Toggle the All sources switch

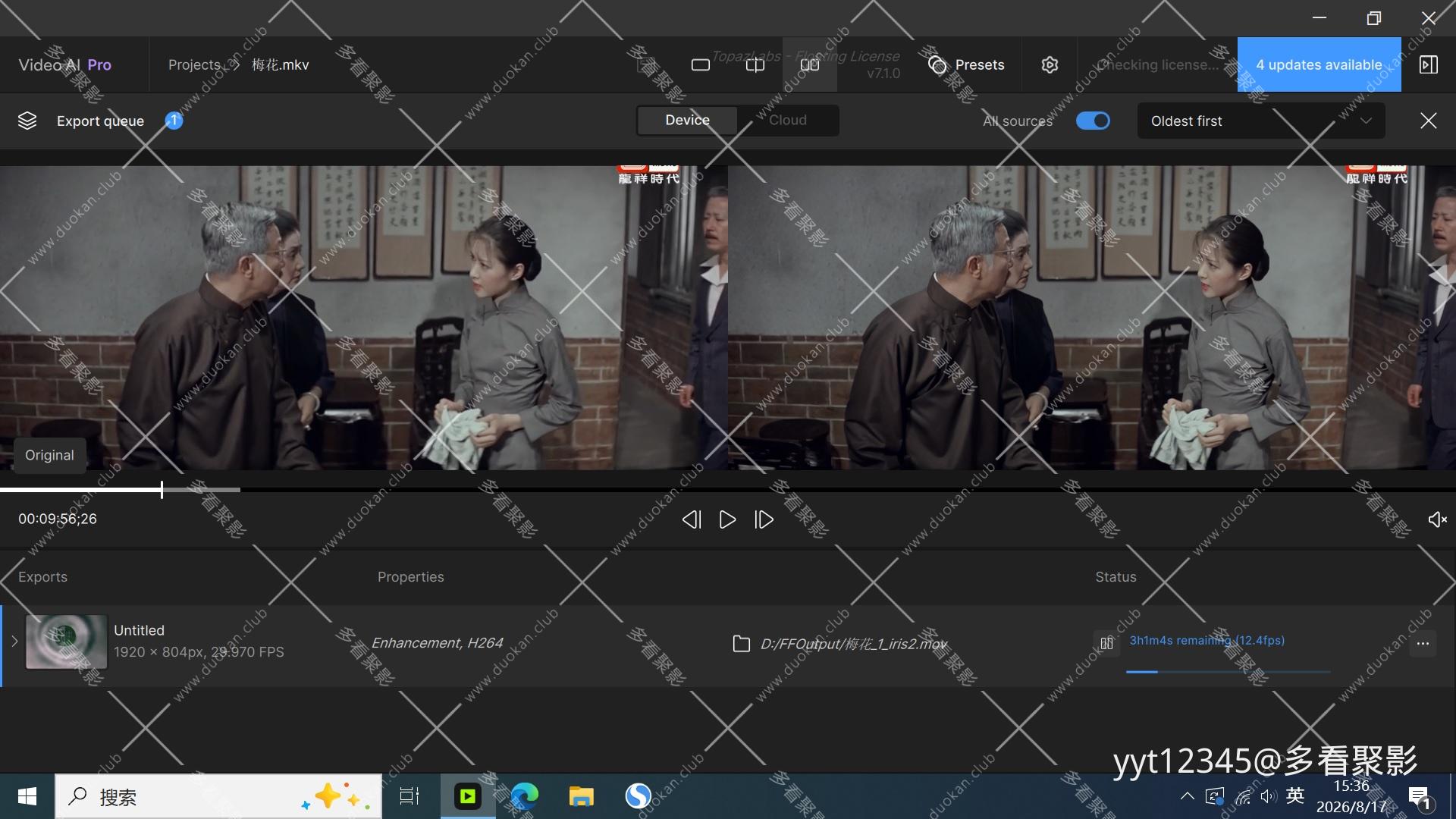click(x=1093, y=121)
